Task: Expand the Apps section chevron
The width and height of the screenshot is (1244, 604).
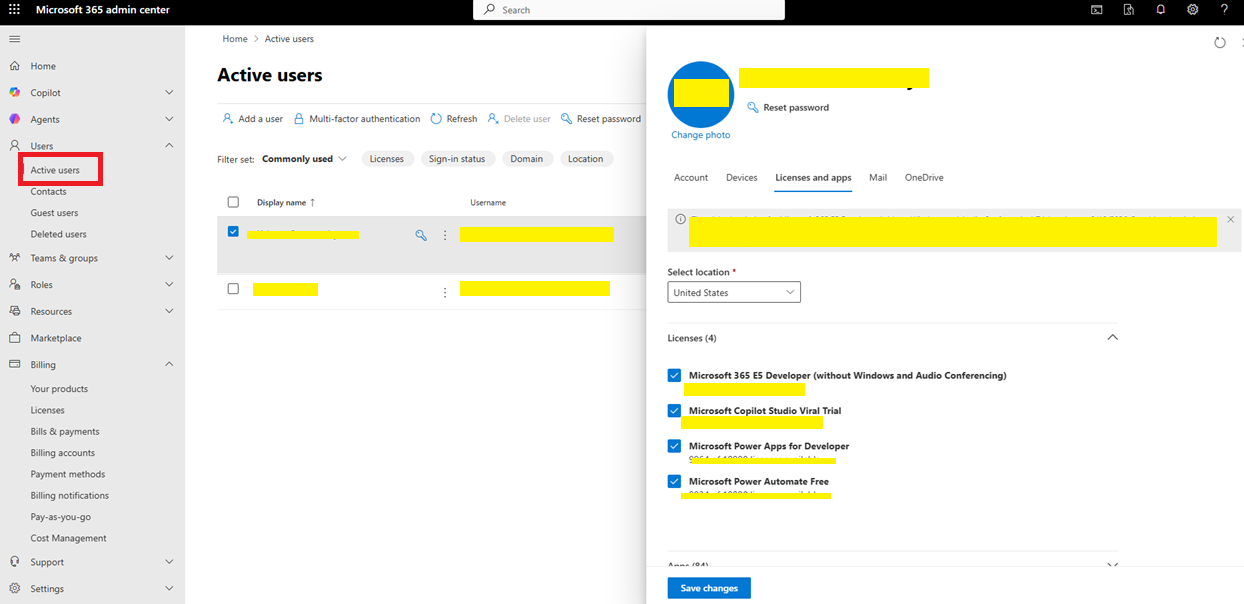Action: (1112, 564)
